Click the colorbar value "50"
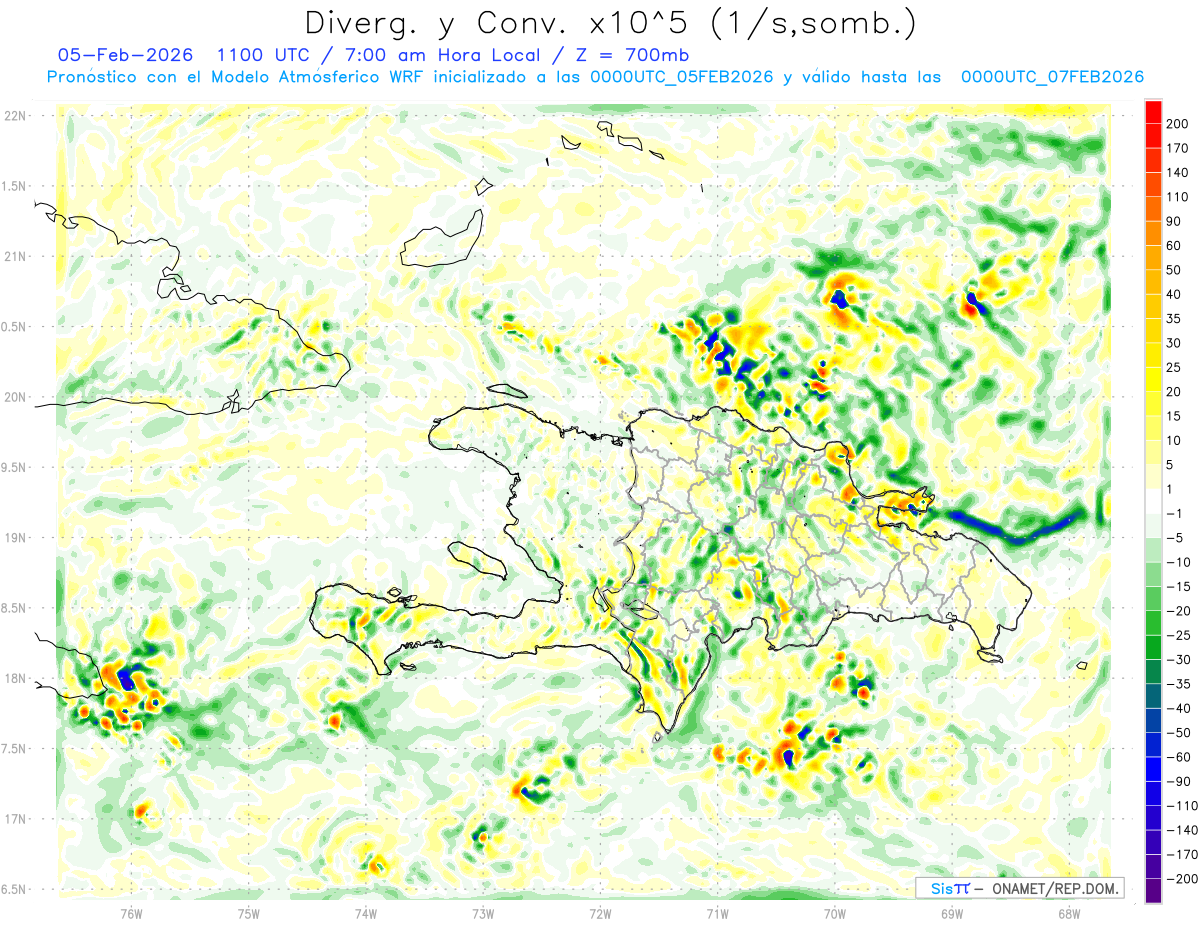This screenshot has height=927, width=1200. click(1174, 270)
